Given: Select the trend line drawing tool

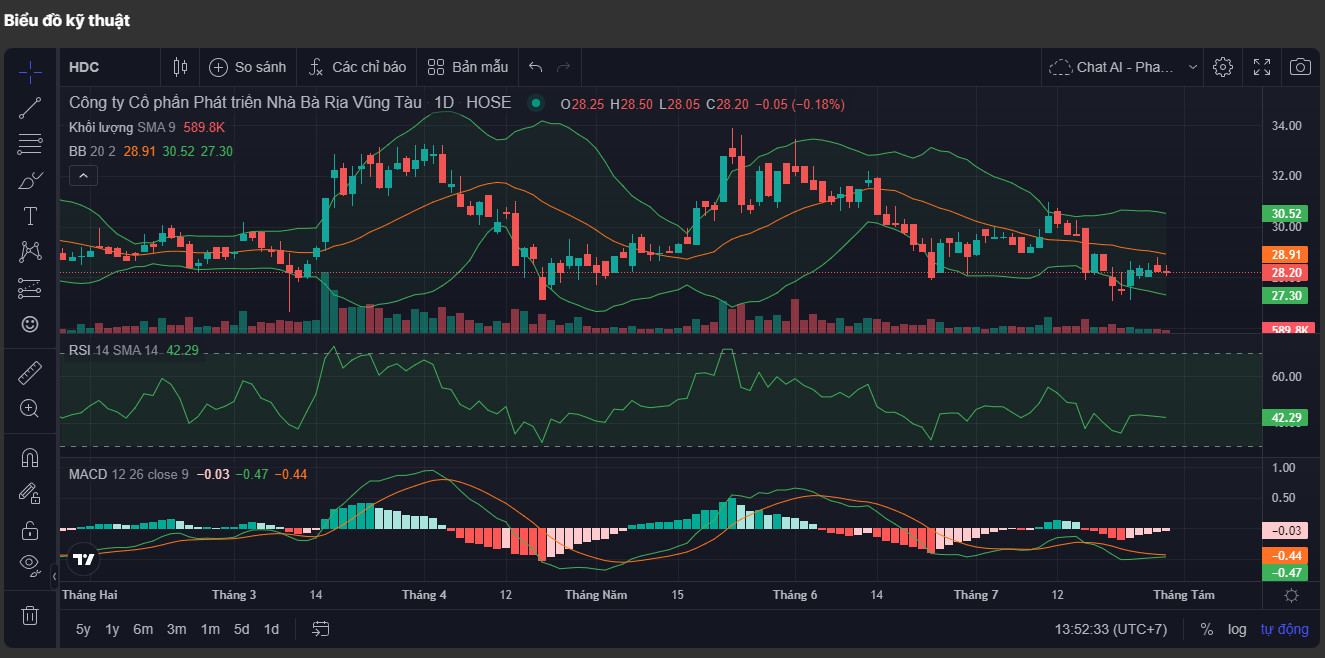Looking at the screenshot, I should 30,108.
